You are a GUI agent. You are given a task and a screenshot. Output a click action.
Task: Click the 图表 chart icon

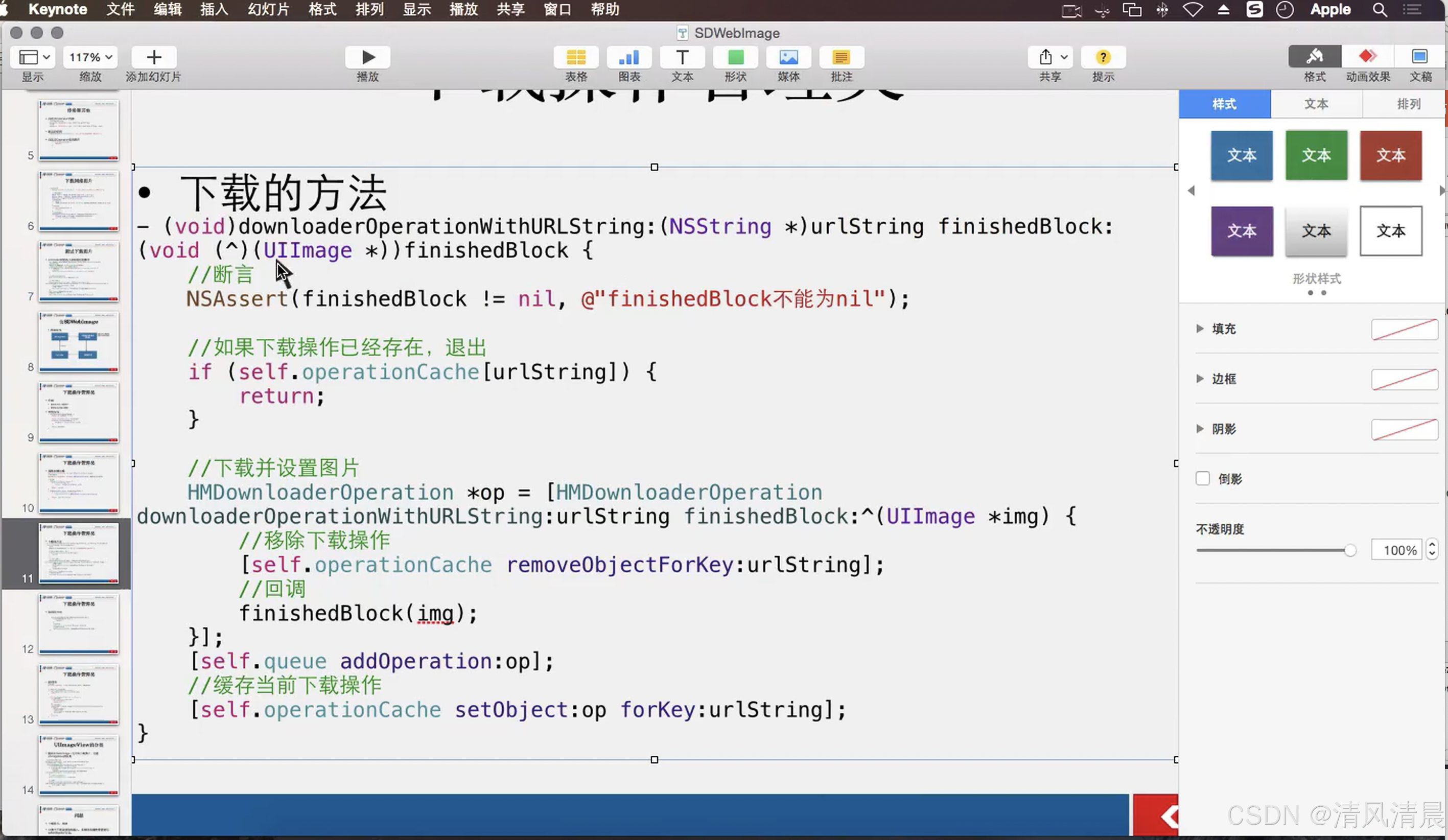pos(629,57)
